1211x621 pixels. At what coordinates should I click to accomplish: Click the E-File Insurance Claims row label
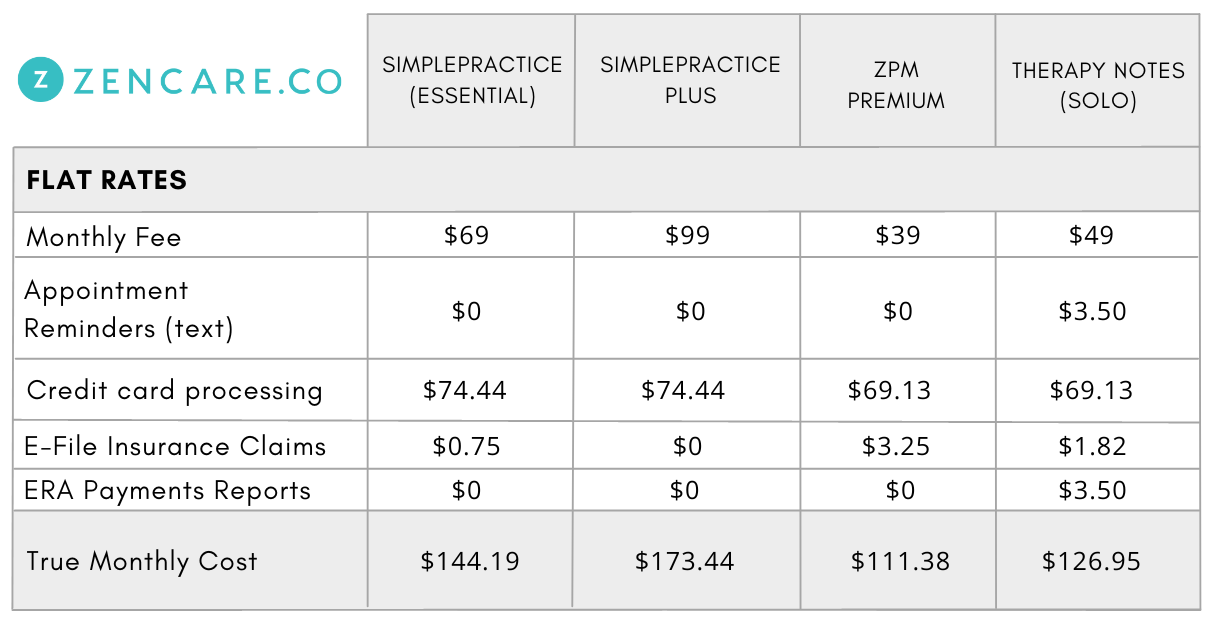click(175, 446)
